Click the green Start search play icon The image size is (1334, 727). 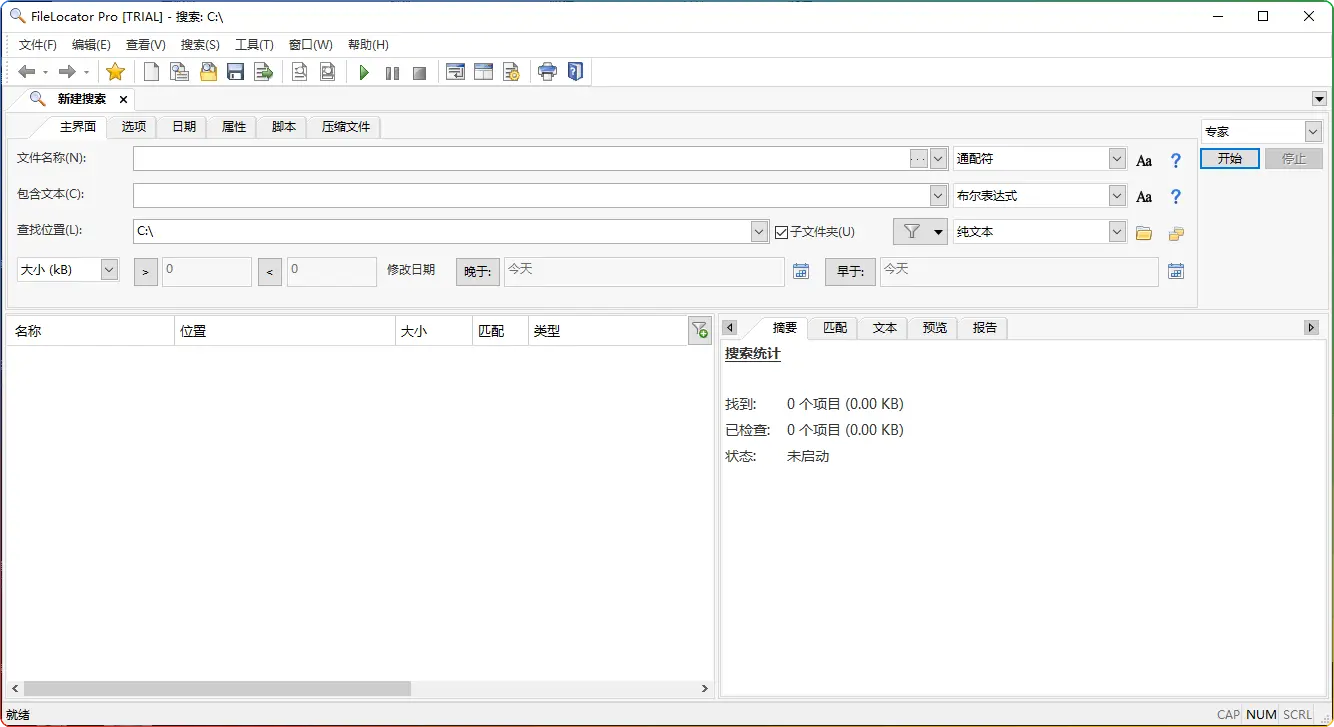(x=364, y=72)
